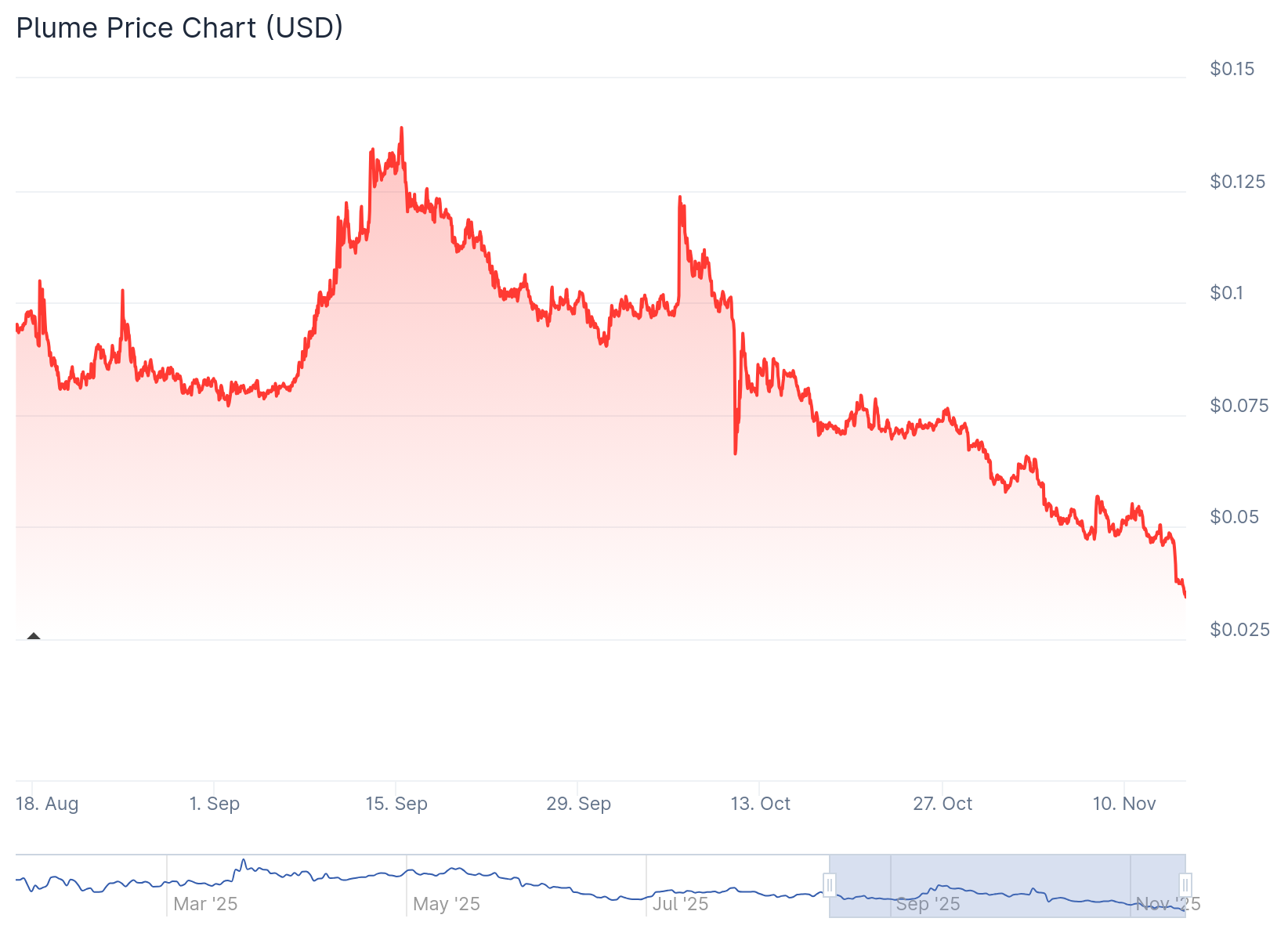Click the Plume Price Chart (USD) title
This screenshot has height=940, width=1288.
pos(179,28)
